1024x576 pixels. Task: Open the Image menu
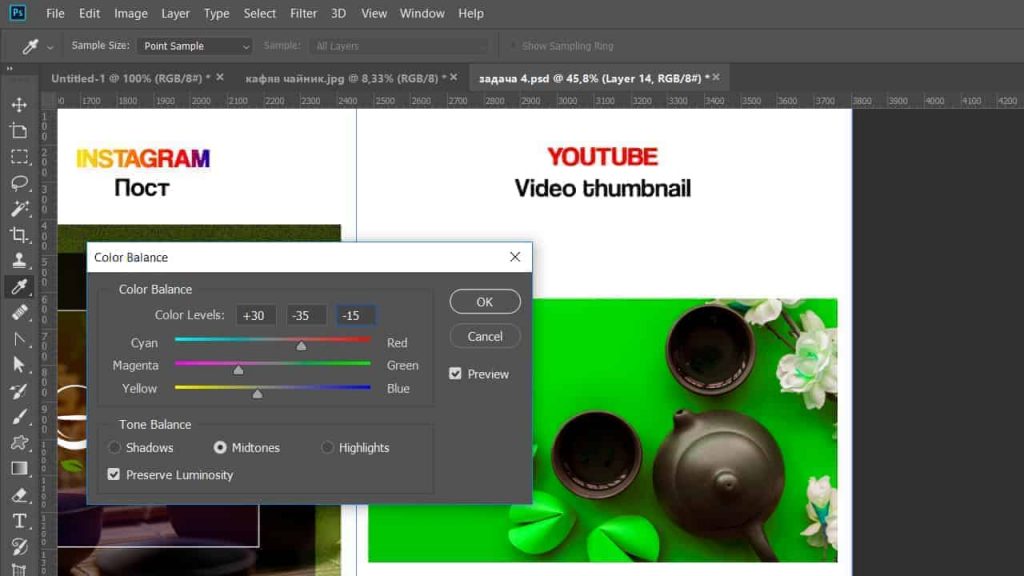(x=131, y=13)
